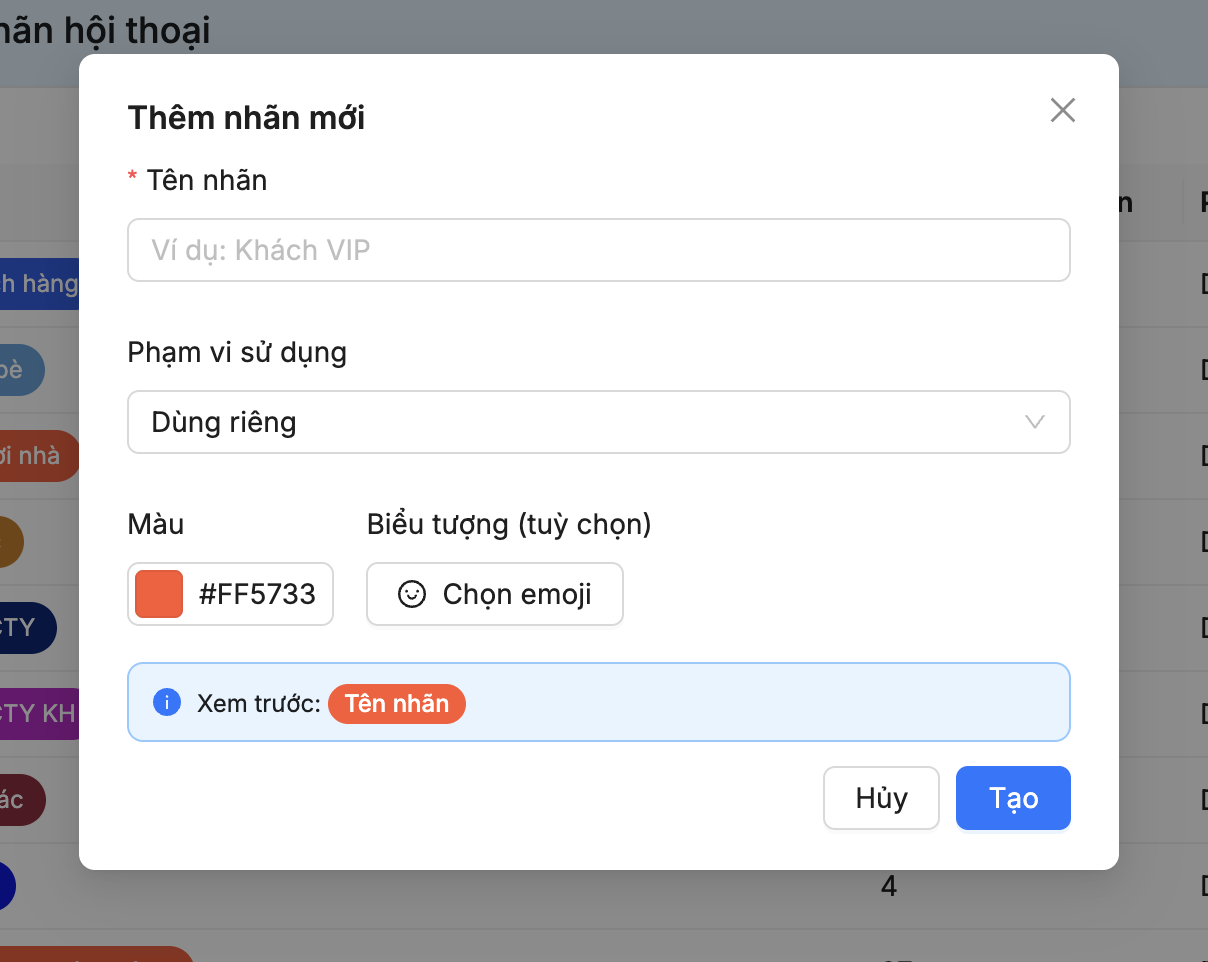This screenshot has height=962, width=1208.
Task: Click the Tên nhãn preview tag
Action: coord(397,703)
